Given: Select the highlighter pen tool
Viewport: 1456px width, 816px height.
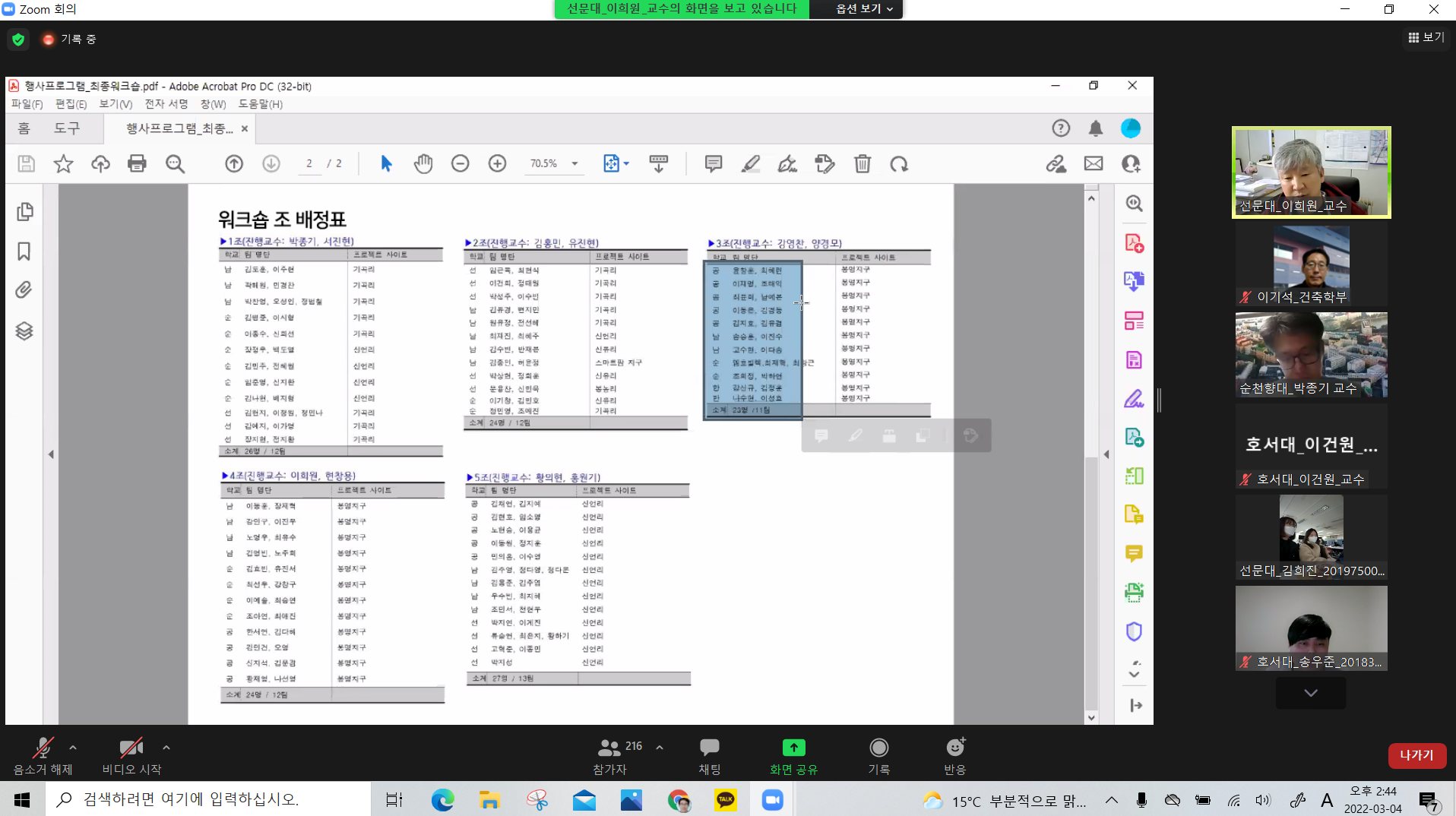Looking at the screenshot, I should (x=750, y=163).
